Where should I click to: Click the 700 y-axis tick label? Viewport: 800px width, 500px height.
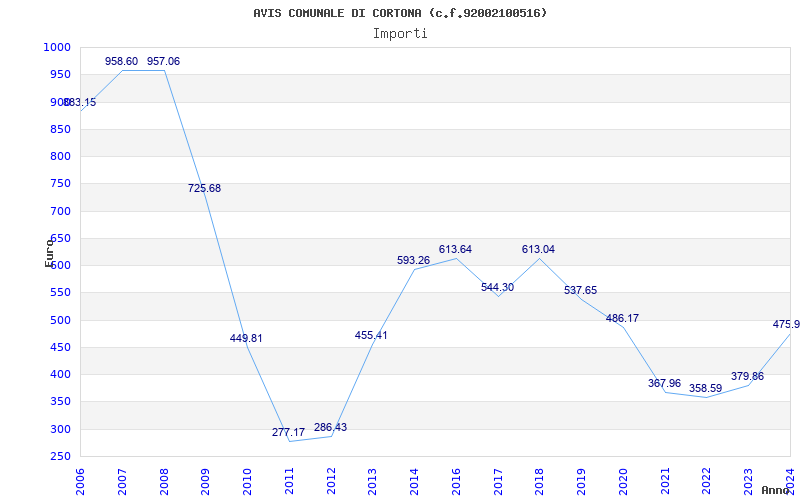click(x=60, y=211)
